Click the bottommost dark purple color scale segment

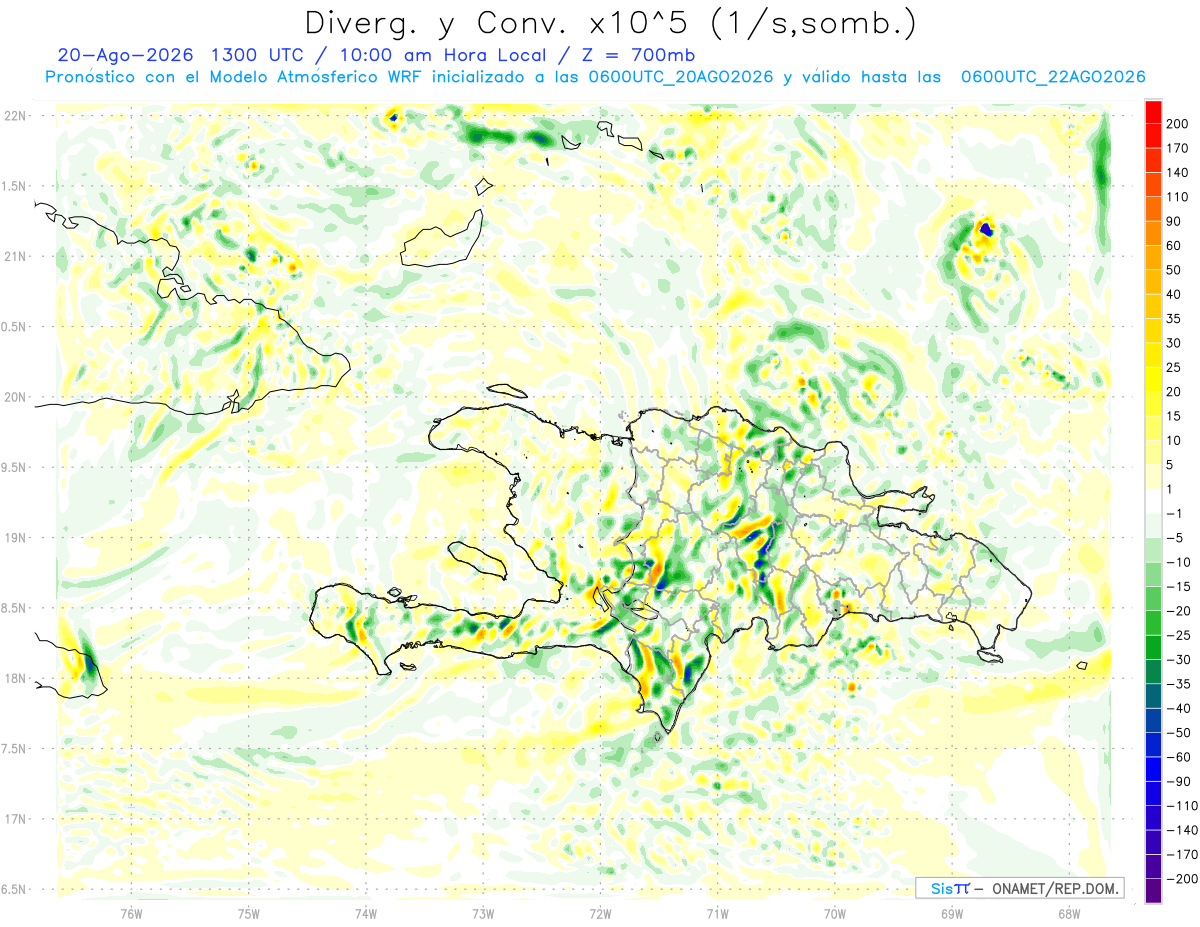1154,891
